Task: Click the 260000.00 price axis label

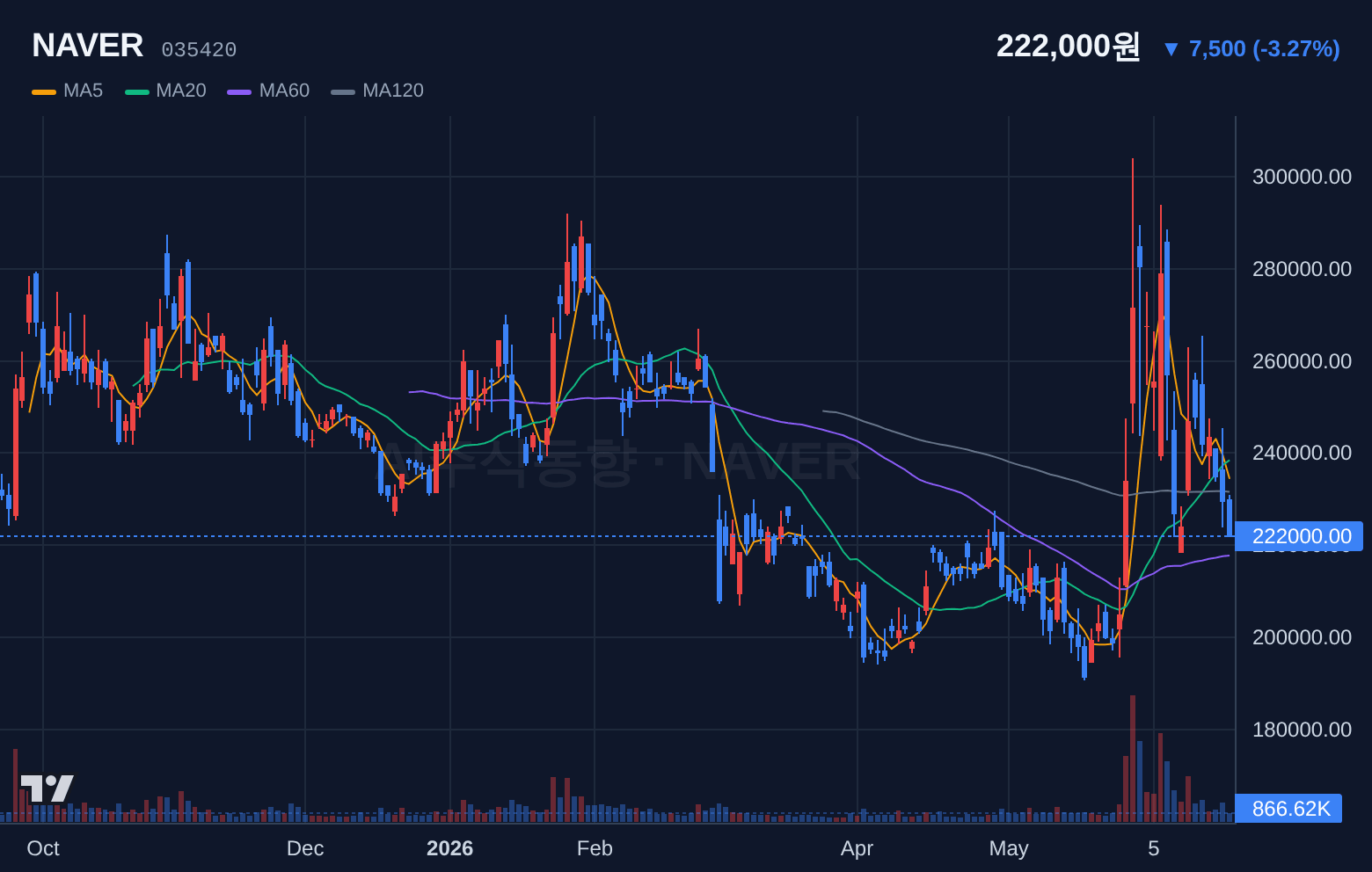Action: tap(1302, 361)
